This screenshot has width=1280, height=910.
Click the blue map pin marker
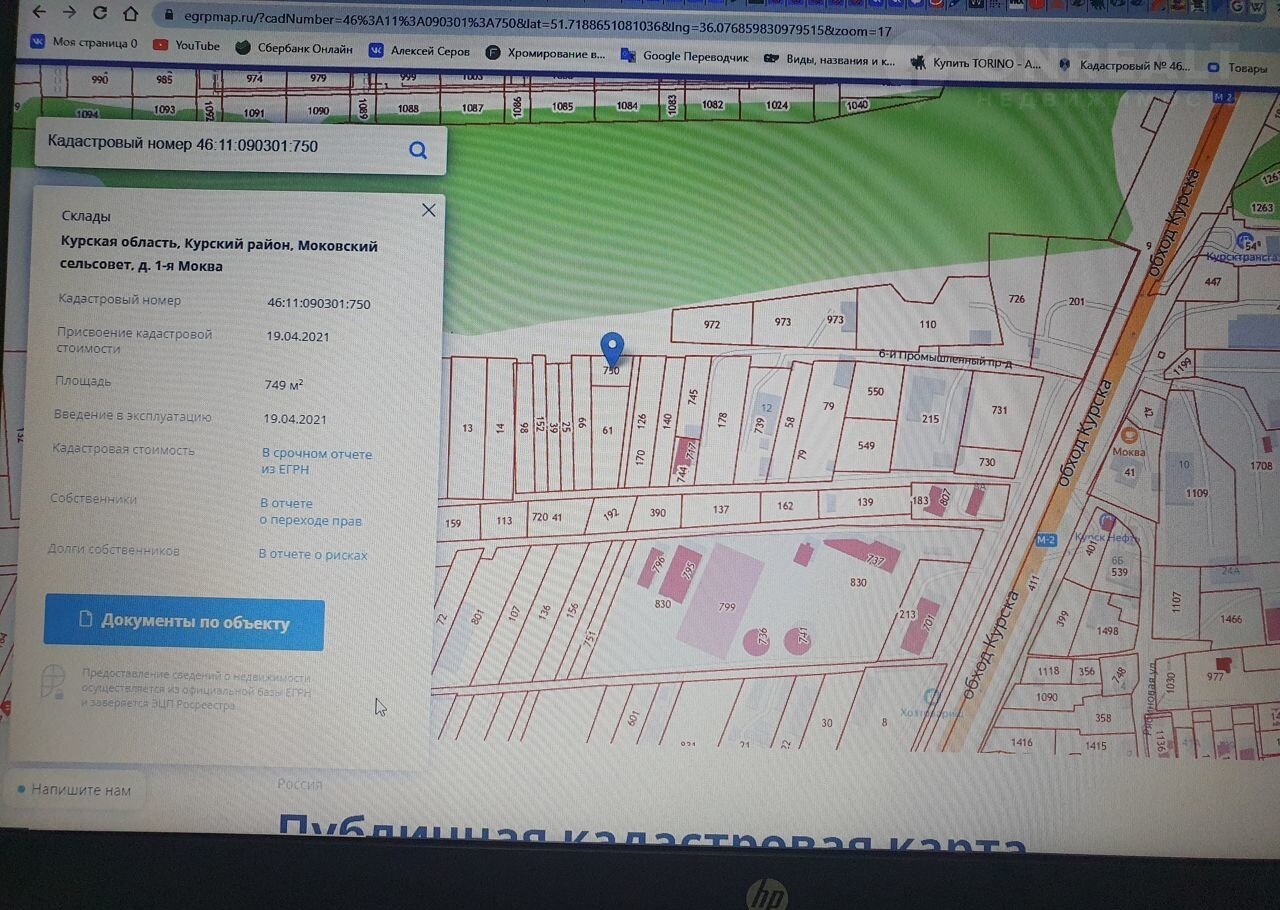pos(612,350)
